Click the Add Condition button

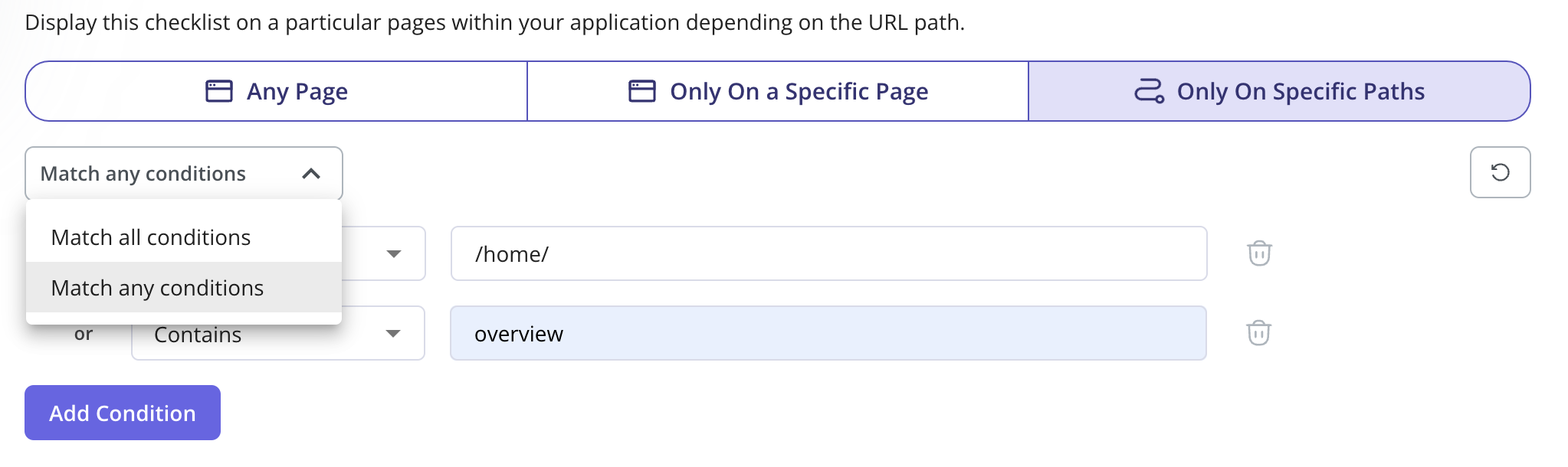click(x=123, y=413)
